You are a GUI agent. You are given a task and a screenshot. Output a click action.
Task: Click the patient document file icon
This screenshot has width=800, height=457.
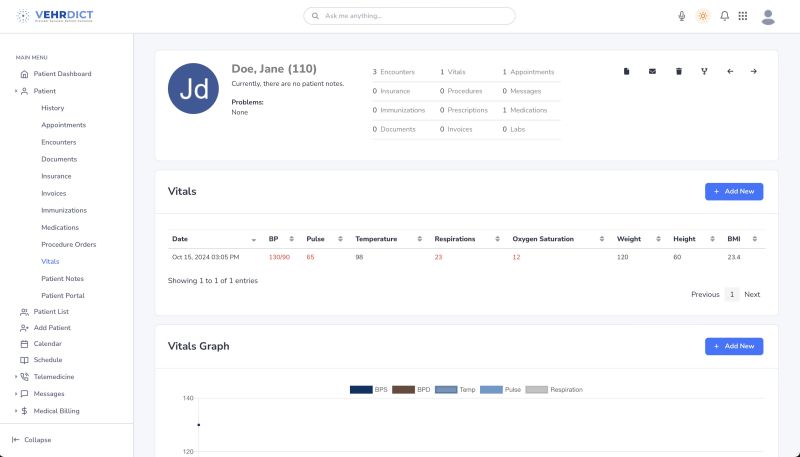pos(627,71)
